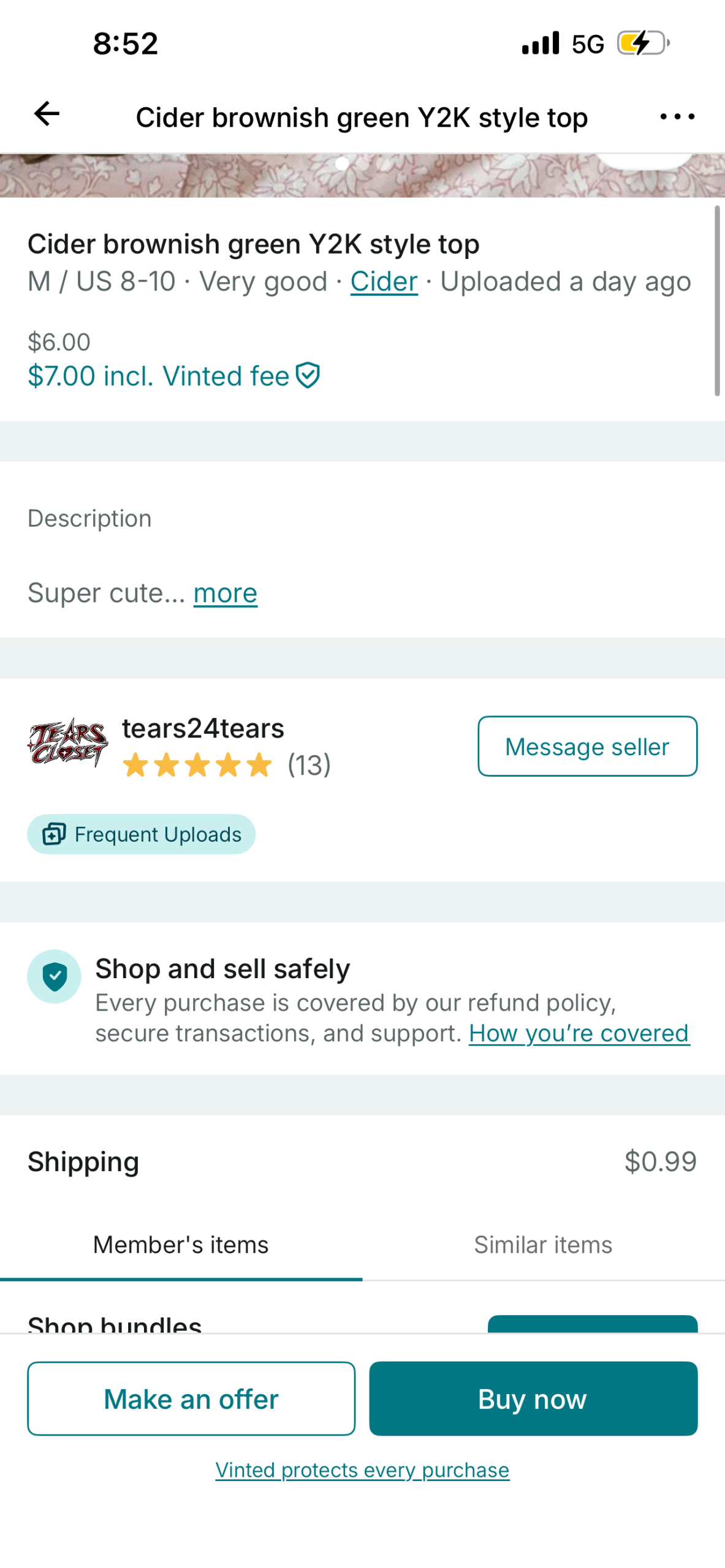Viewport: 725px width, 1568px height.
Task: Click the Message seller button
Action: (x=587, y=746)
